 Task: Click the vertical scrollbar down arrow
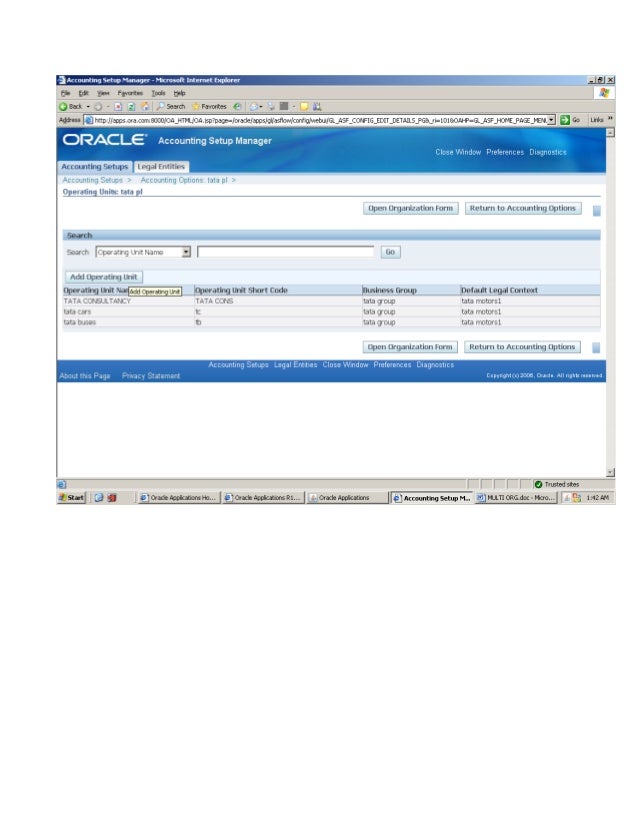pos(610,473)
